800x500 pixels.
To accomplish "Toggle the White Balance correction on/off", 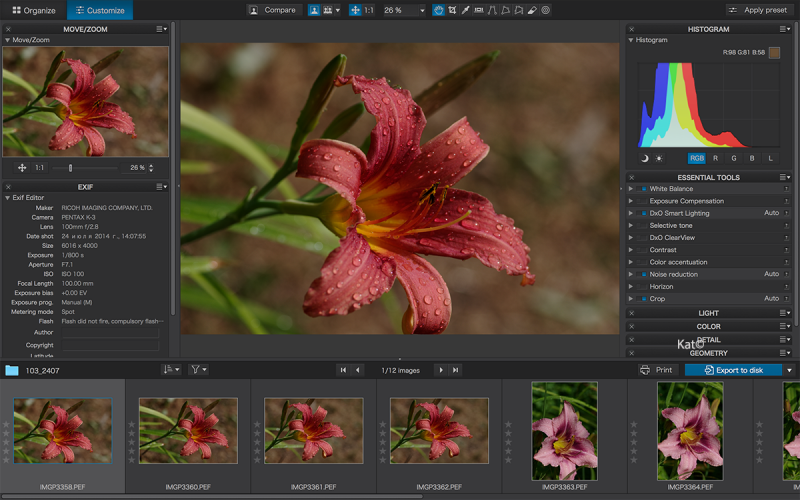I will (642, 189).
